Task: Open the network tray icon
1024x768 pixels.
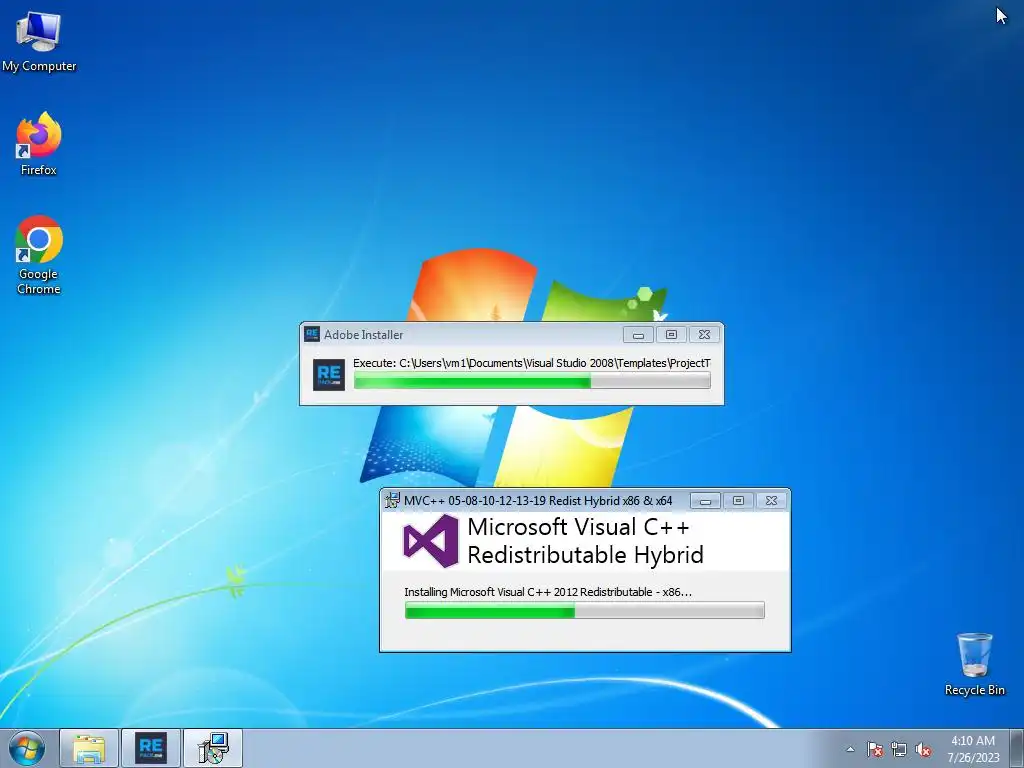Action: pyautogui.click(x=899, y=749)
